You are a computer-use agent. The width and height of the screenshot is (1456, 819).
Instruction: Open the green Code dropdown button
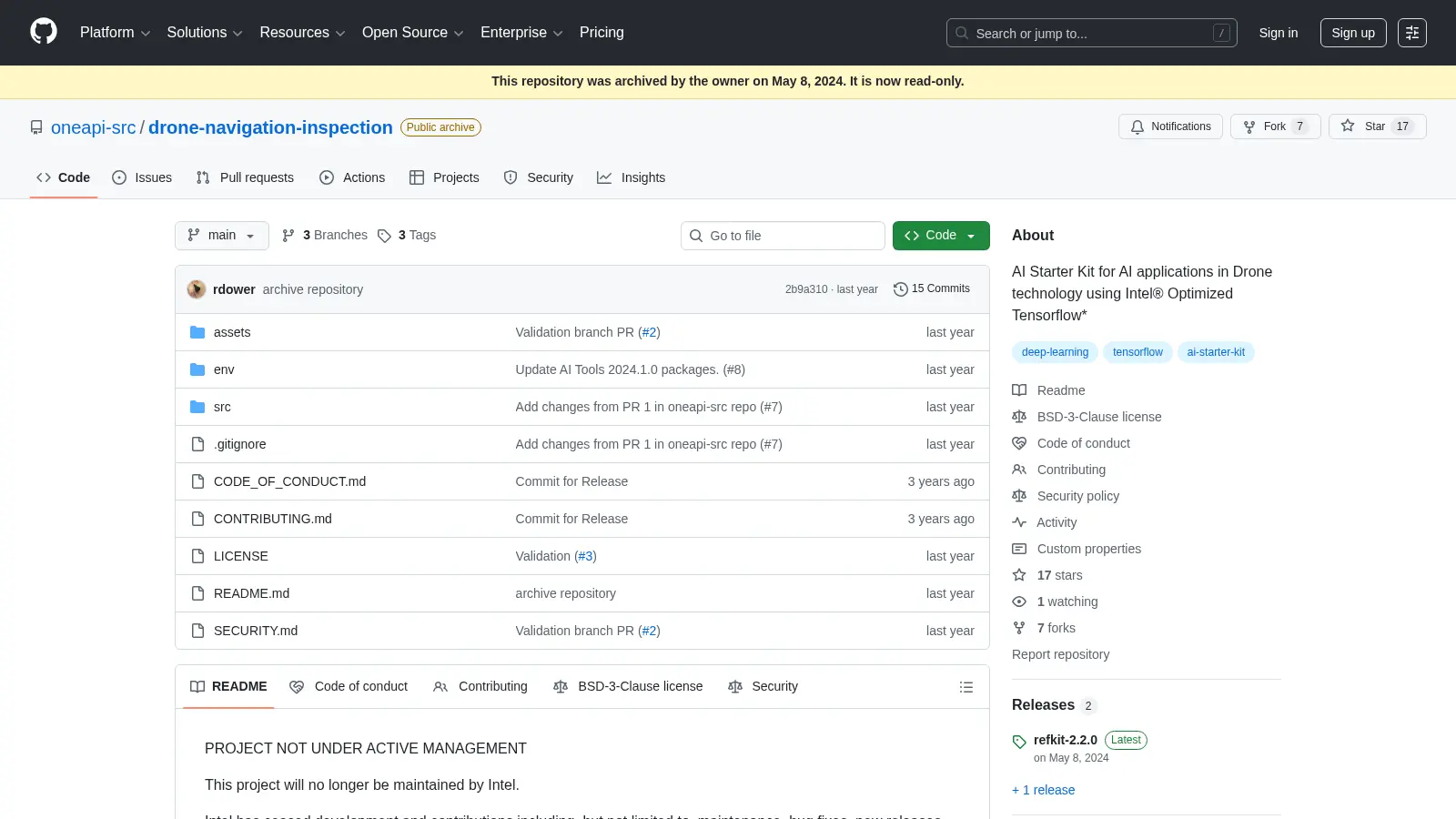pos(941,236)
